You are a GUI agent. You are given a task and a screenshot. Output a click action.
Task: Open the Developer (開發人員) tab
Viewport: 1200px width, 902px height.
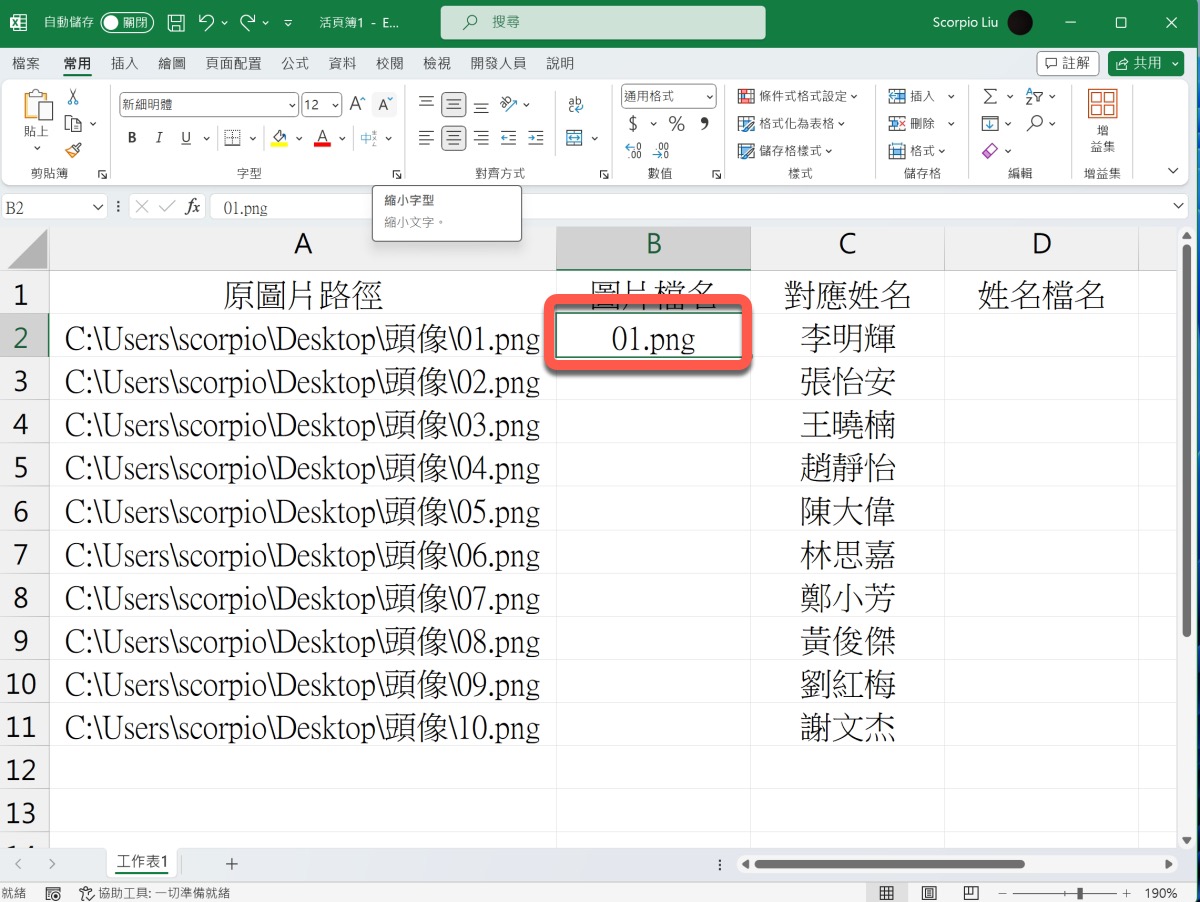click(x=498, y=63)
